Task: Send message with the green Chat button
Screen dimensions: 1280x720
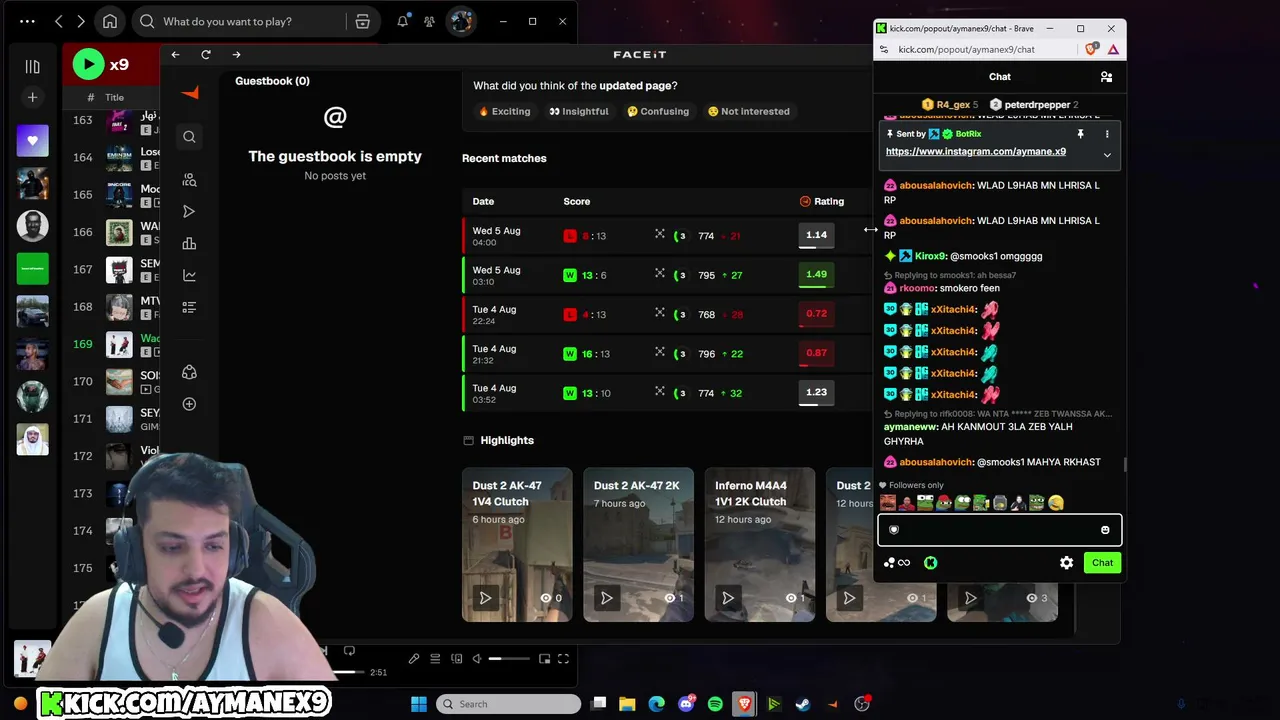Action: [1102, 563]
